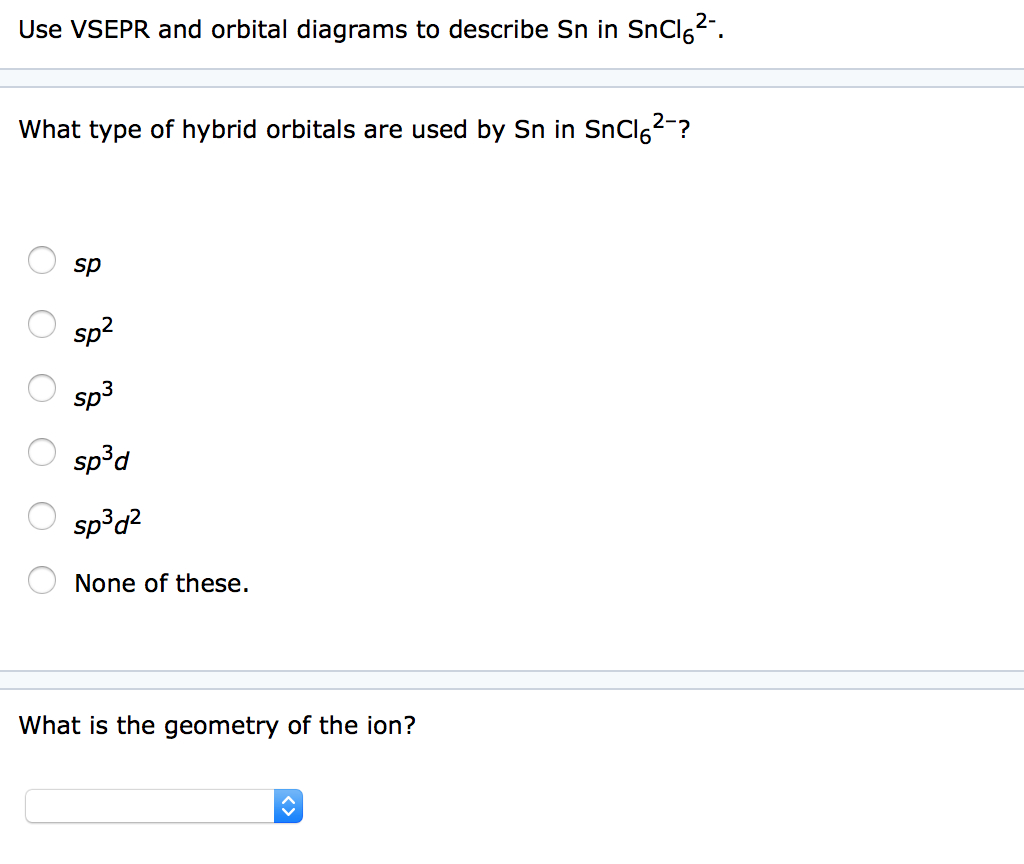Open the geometry dropdown with the blue arrows
The height and width of the screenshot is (864, 1024).
click(x=288, y=807)
